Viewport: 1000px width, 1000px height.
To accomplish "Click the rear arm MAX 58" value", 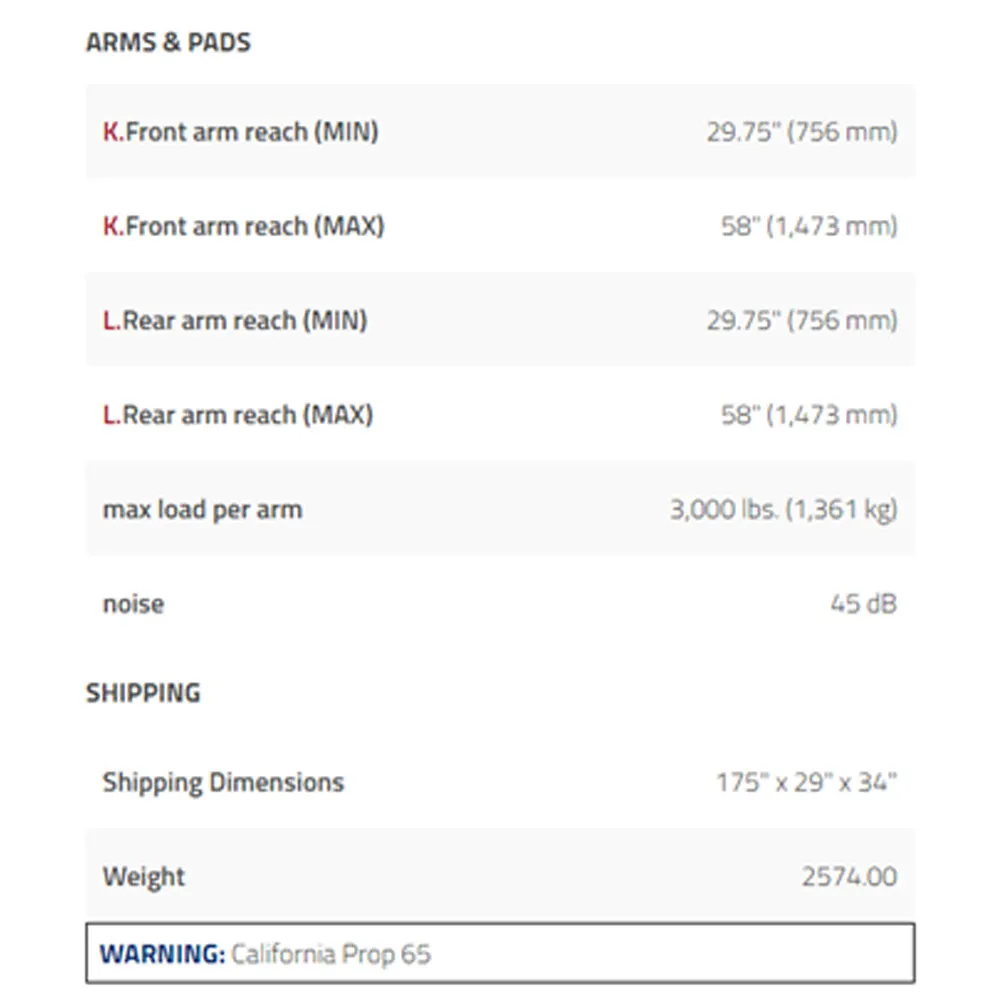I will coord(809,415).
